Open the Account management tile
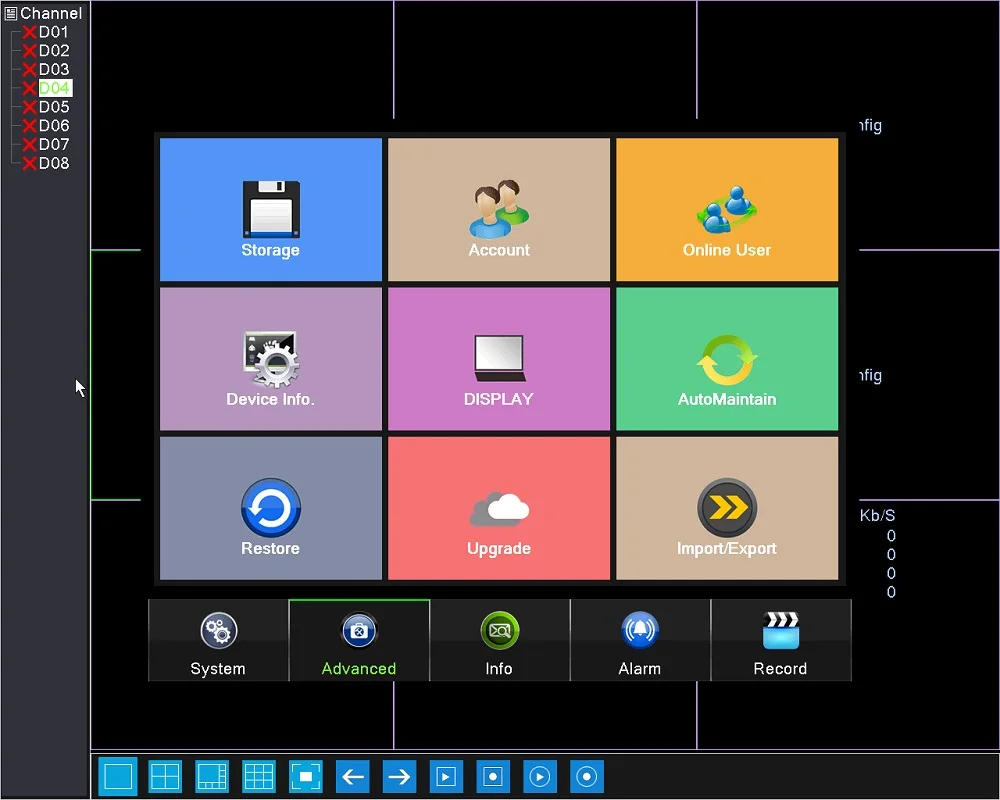The width and height of the screenshot is (1000, 800). point(499,209)
